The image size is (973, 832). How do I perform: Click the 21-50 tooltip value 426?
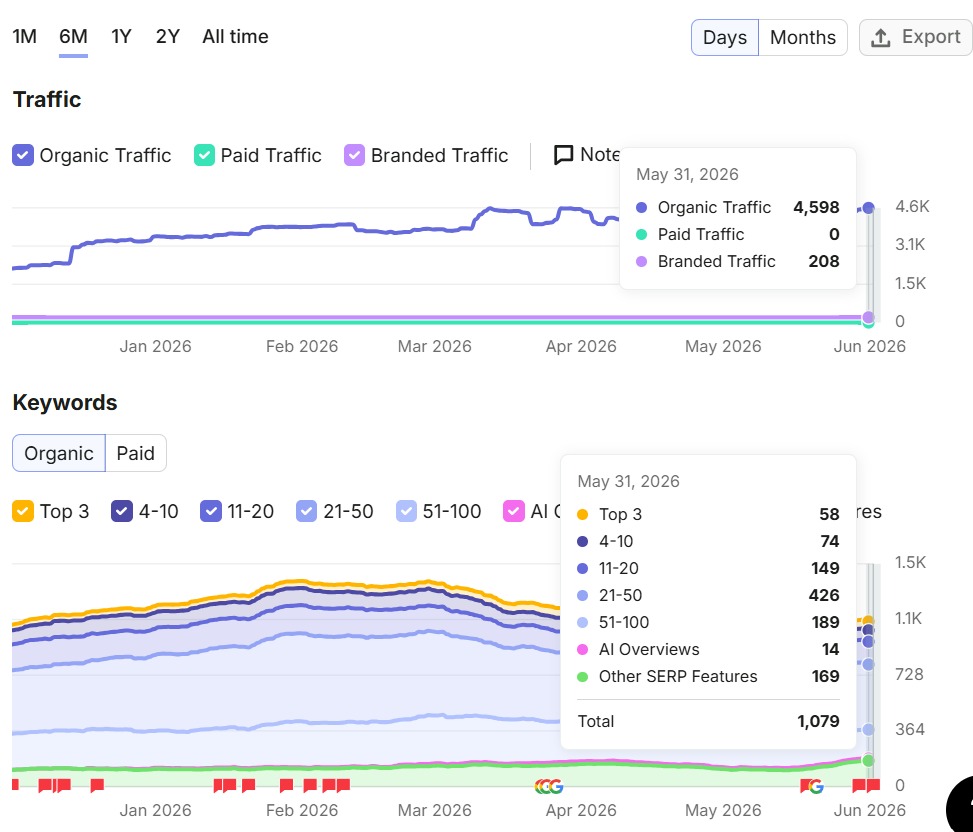coord(824,595)
